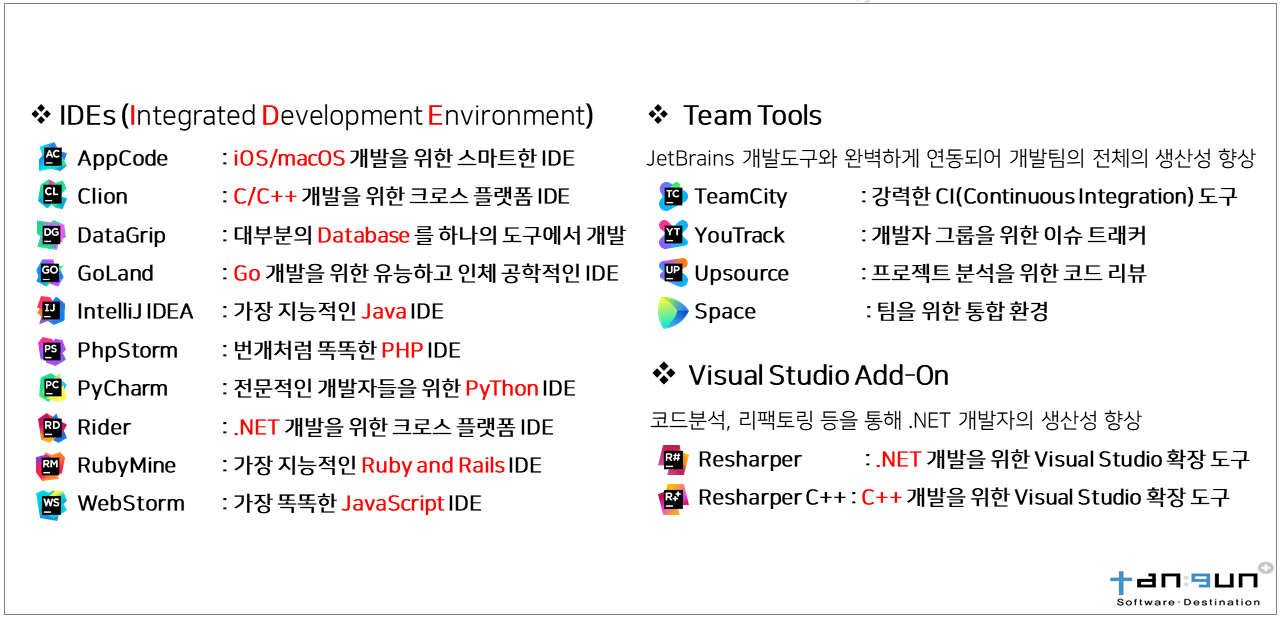The height and width of the screenshot is (618, 1280).
Task: Click the red .NET text in Rider row
Action: coord(255,427)
